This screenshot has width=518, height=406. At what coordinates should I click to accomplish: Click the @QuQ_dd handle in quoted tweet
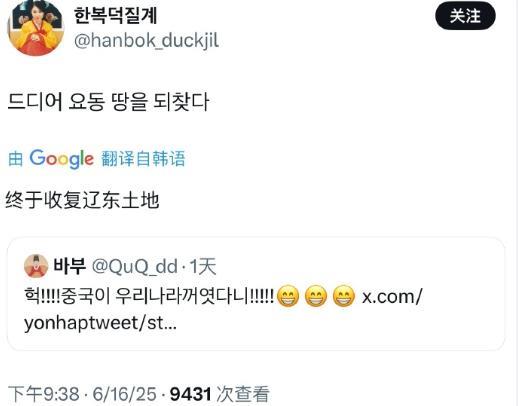134,266
